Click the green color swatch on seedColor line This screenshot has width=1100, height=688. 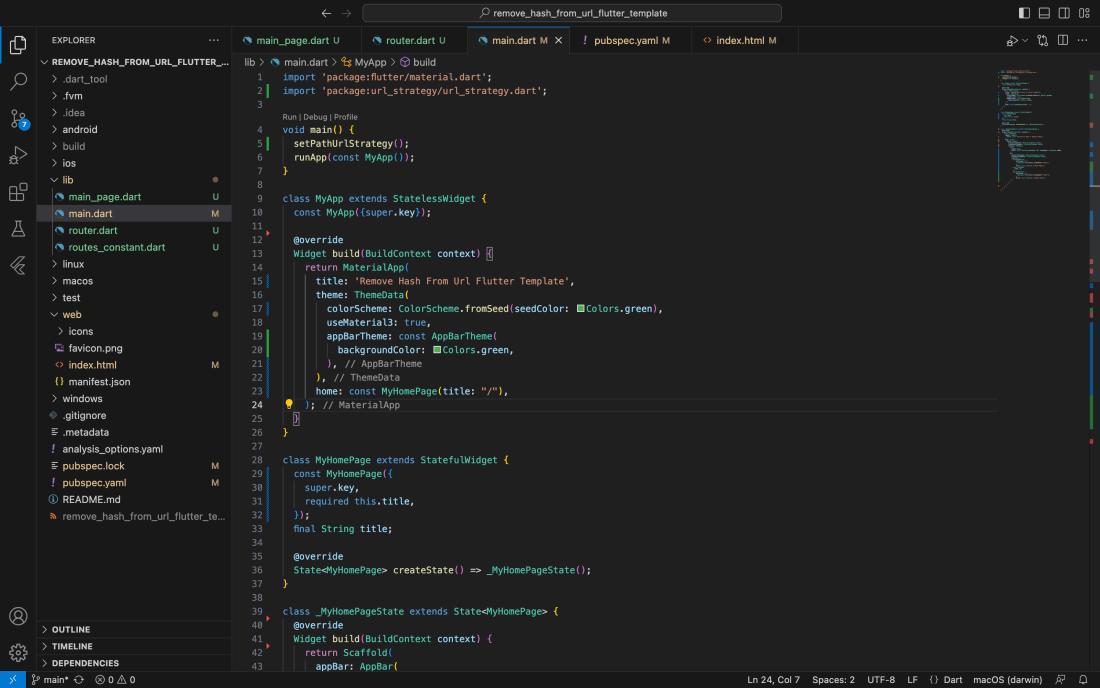coord(581,309)
